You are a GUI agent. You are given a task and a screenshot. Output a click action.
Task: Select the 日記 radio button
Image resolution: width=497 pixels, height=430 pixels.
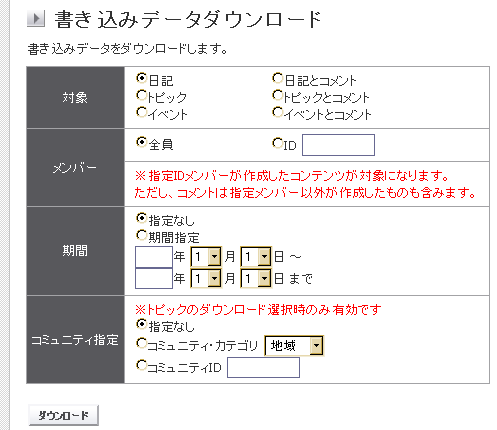pos(141,78)
